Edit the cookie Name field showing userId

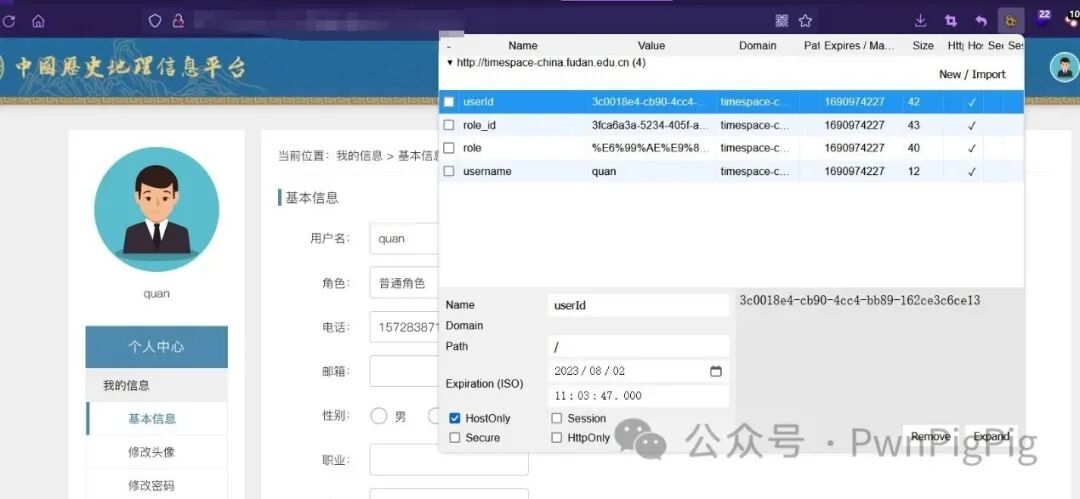point(638,305)
